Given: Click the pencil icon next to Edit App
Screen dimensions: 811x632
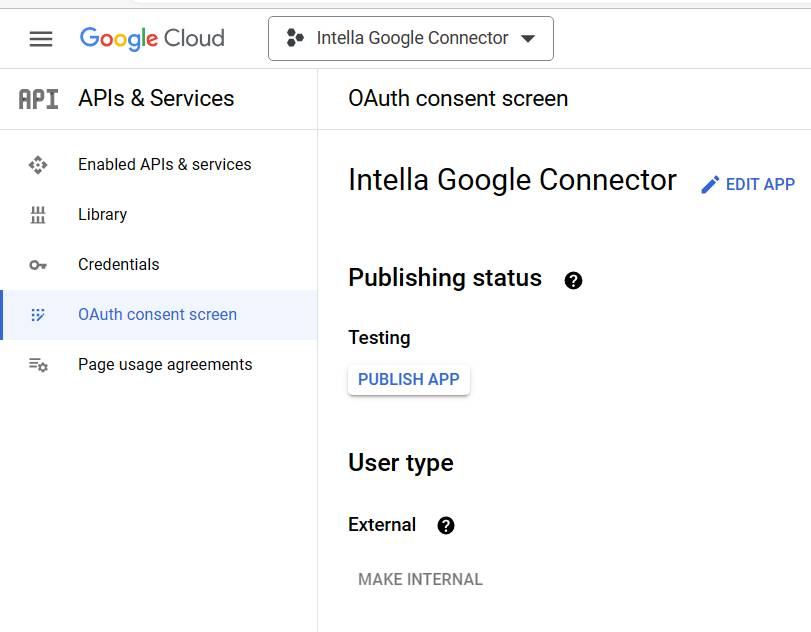Looking at the screenshot, I should [x=710, y=185].
